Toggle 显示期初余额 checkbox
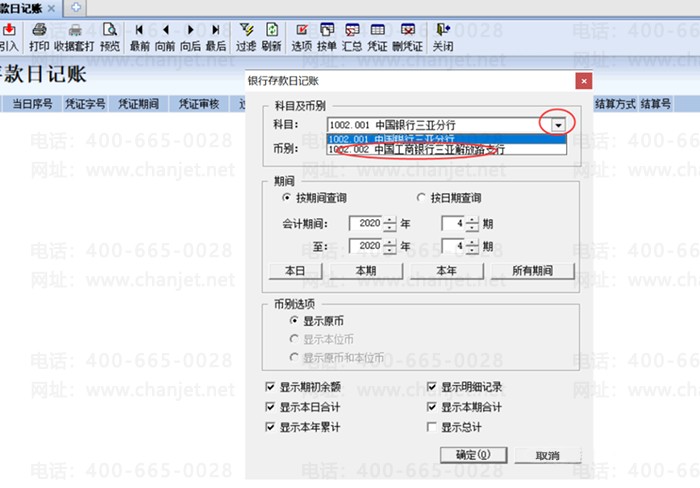The width and height of the screenshot is (700, 488). pos(271,387)
